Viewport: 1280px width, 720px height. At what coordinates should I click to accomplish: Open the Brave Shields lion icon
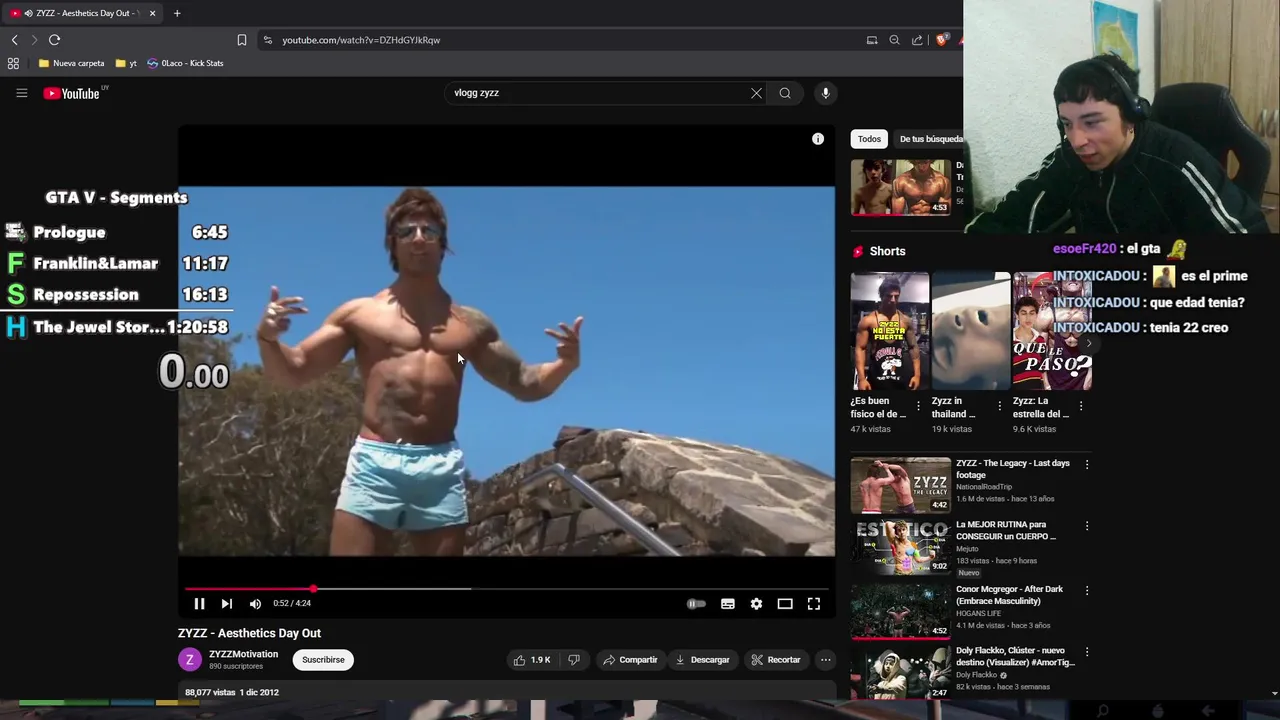pos(941,40)
